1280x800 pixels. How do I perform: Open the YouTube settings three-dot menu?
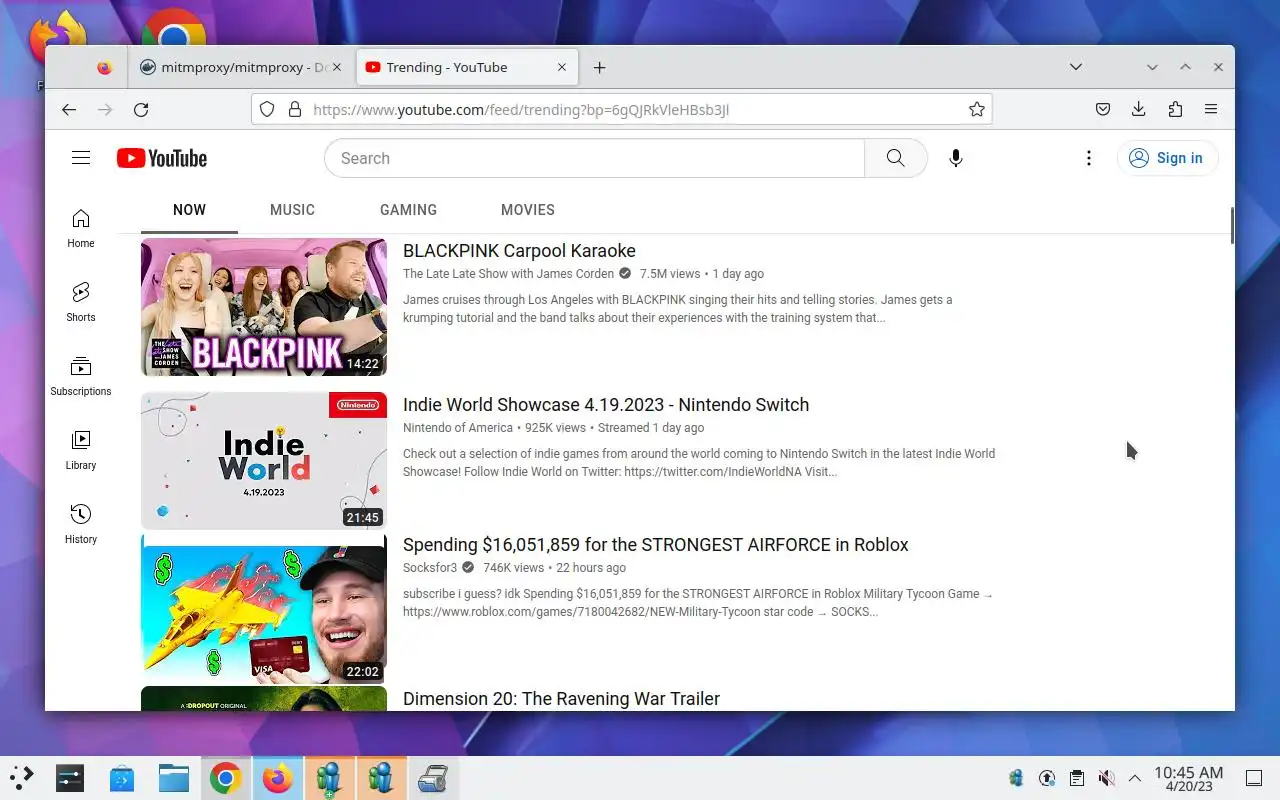point(1089,158)
